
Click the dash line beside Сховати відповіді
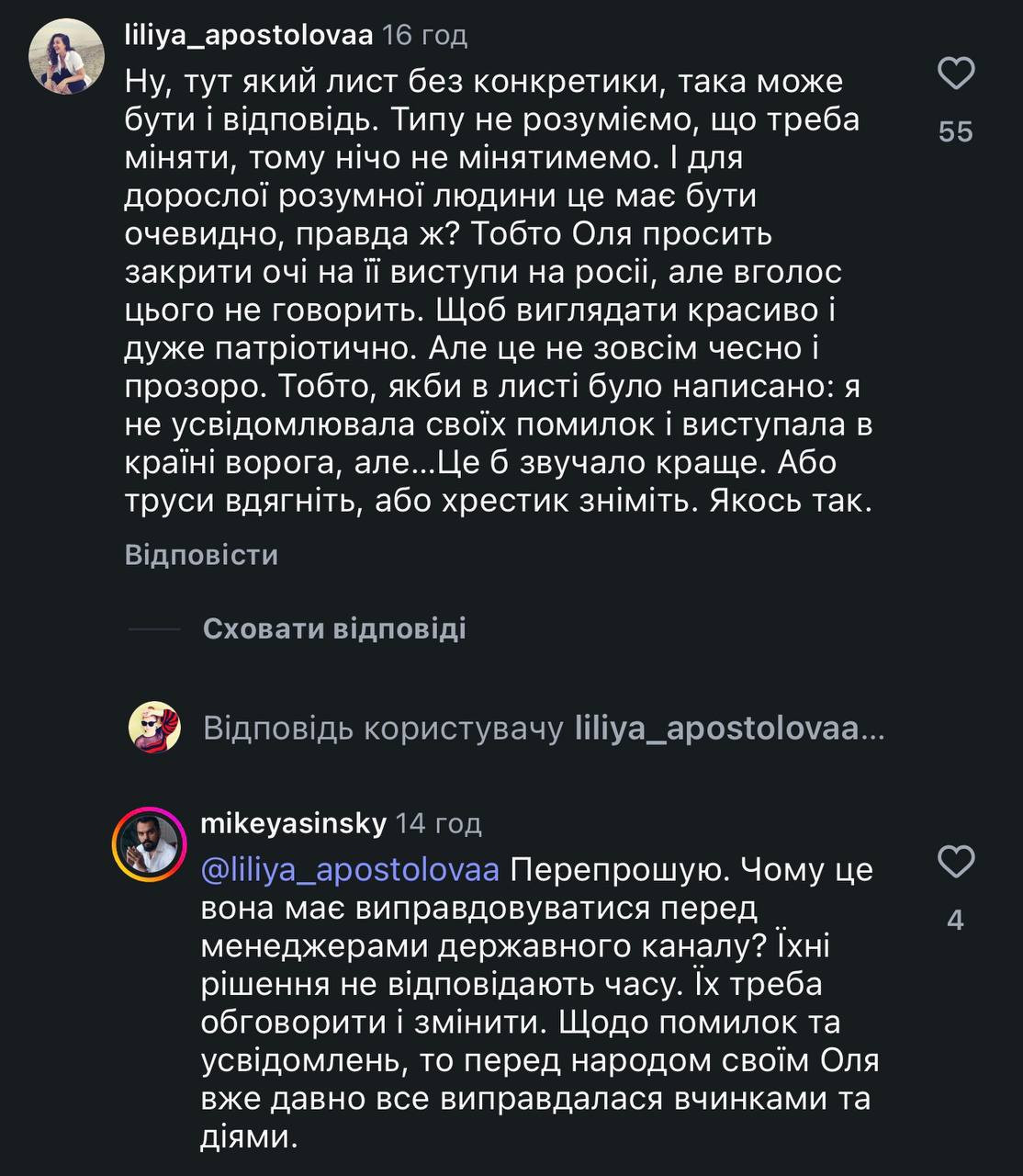pos(154,629)
